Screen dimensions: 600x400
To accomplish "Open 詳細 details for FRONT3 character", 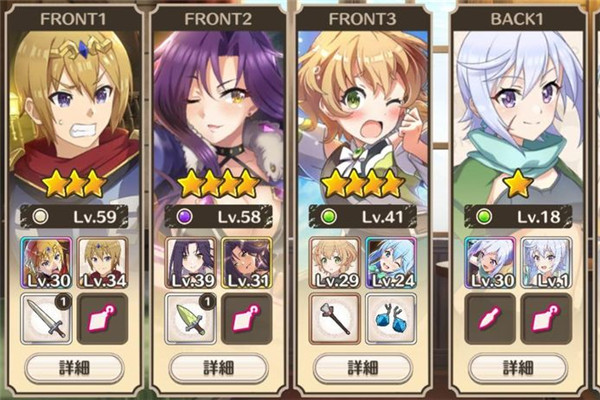I will click(363, 368).
